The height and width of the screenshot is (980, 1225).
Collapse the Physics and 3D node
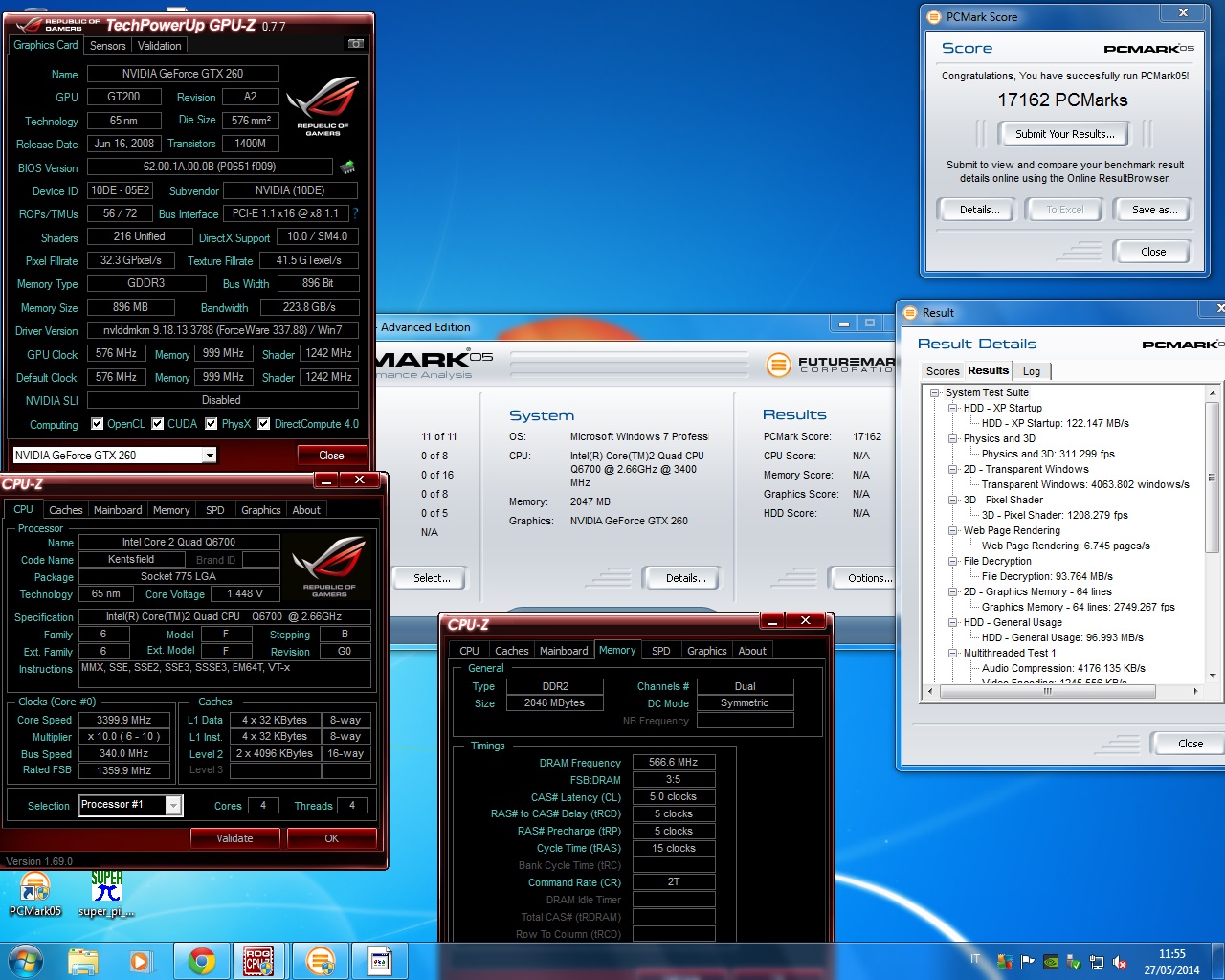tap(953, 438)
